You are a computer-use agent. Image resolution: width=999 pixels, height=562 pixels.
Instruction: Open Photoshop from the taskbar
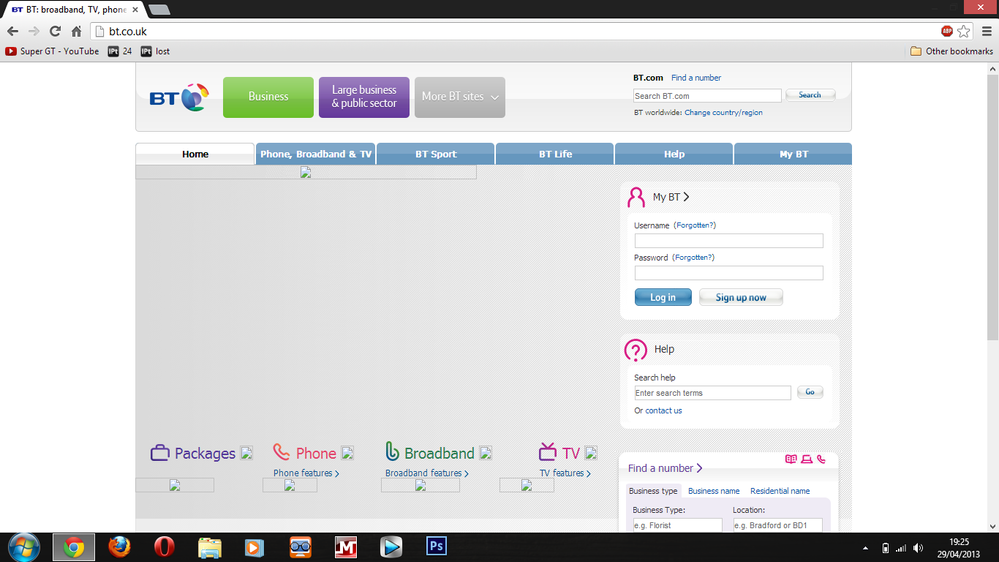click(x=436, y=546)
